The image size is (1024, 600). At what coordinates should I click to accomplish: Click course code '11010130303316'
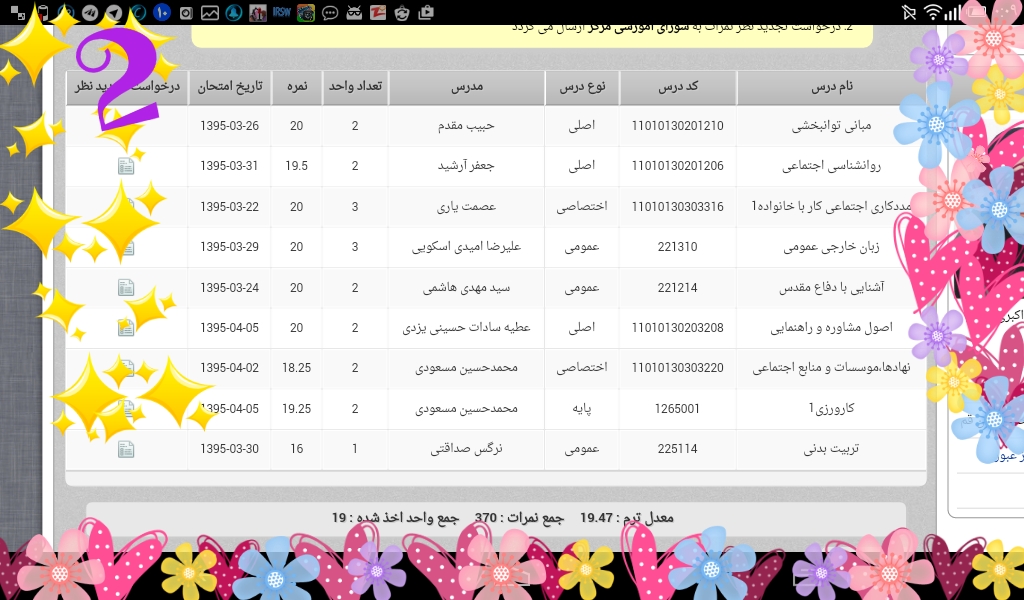tap(677, 207)
